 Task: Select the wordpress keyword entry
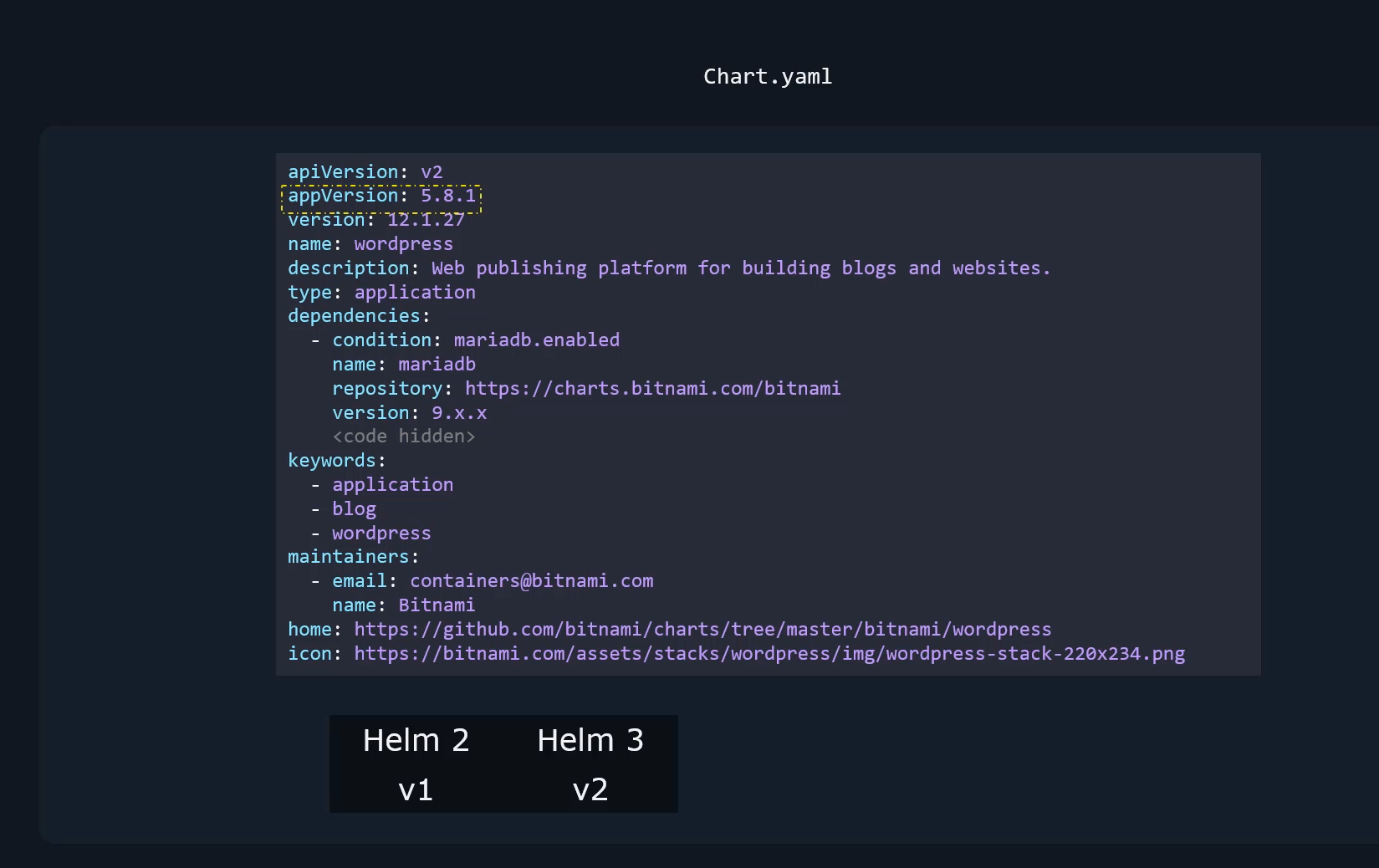tap(382, 534)
